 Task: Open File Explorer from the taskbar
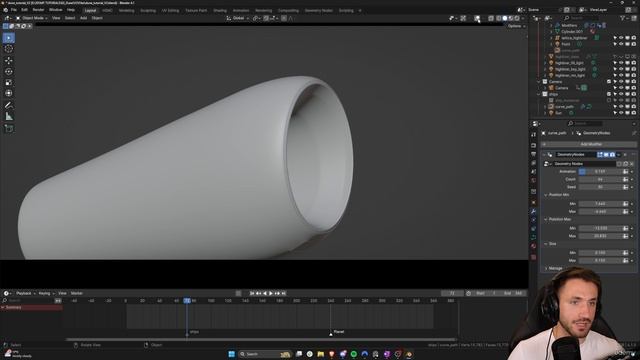click(321, 354)
